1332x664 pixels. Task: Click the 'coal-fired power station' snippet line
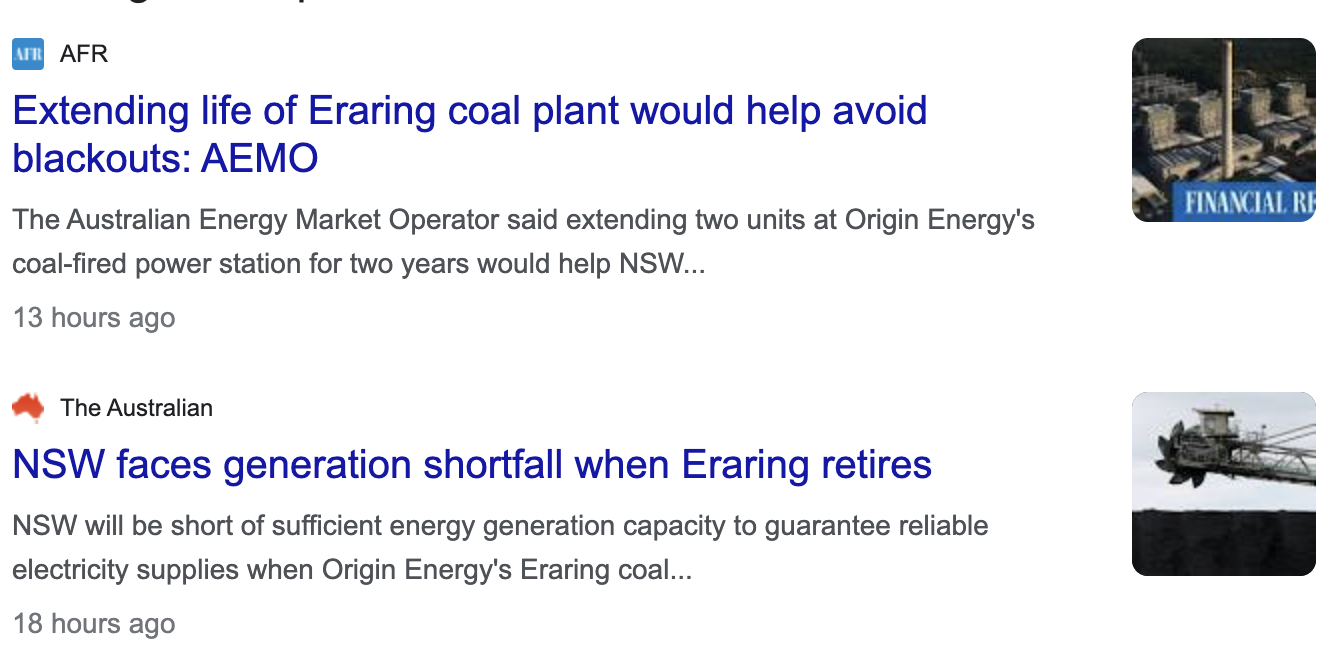click(359, 265)
